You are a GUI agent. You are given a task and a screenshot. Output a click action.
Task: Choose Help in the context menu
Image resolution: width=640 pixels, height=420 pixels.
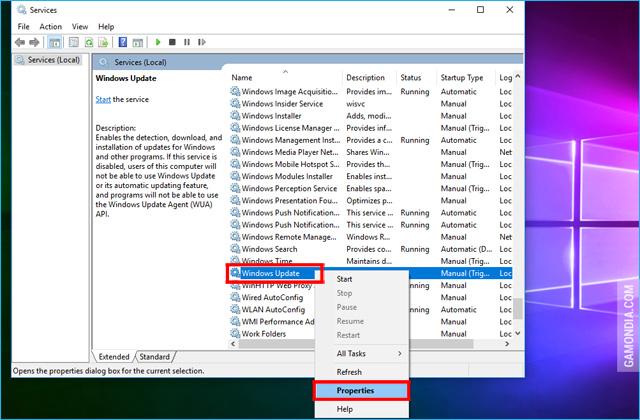coord(362,409)
